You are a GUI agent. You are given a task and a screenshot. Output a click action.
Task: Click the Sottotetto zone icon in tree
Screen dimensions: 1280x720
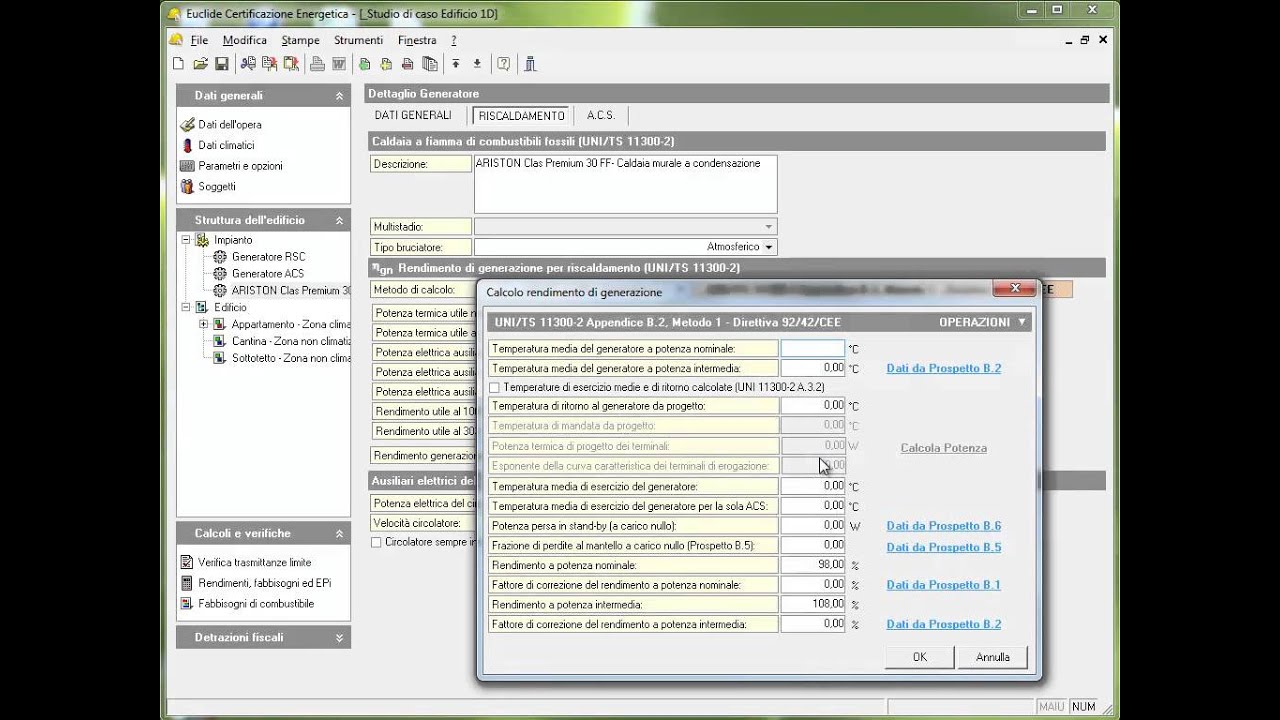click(220, 358)
